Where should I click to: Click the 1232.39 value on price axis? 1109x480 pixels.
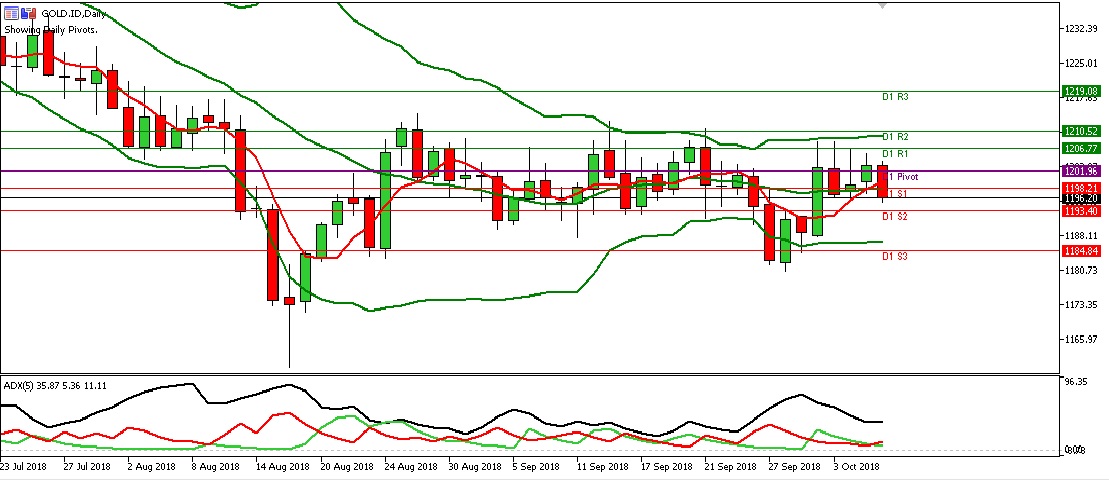1081,29
